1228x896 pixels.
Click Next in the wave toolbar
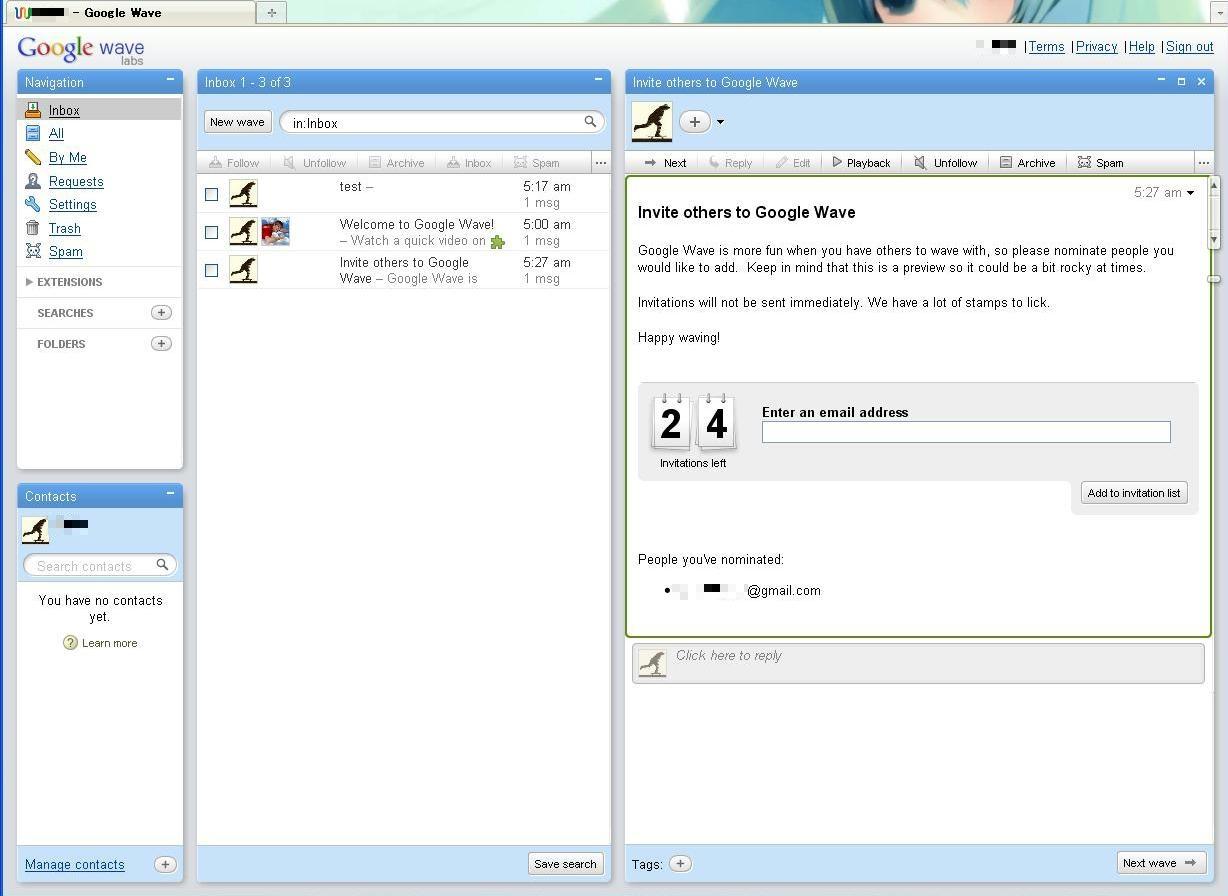pyautogui.click(x=665, y=162)
